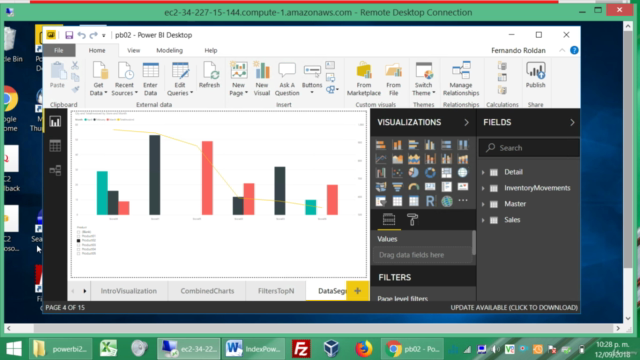The height and width of the screenshot is (360, 640).
Task: Click the Fields search box
Action: [529, 148]
